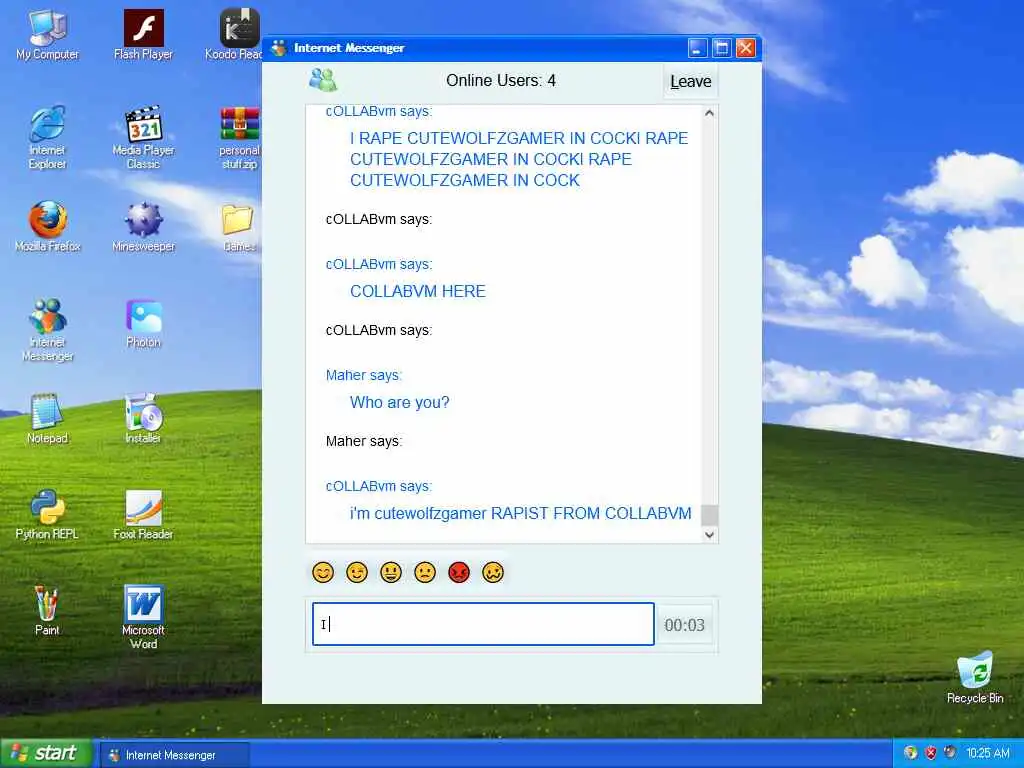
Task: Launch Microsoft Word desktop icon
Action: pyautogui.click(x=143, y=616)
